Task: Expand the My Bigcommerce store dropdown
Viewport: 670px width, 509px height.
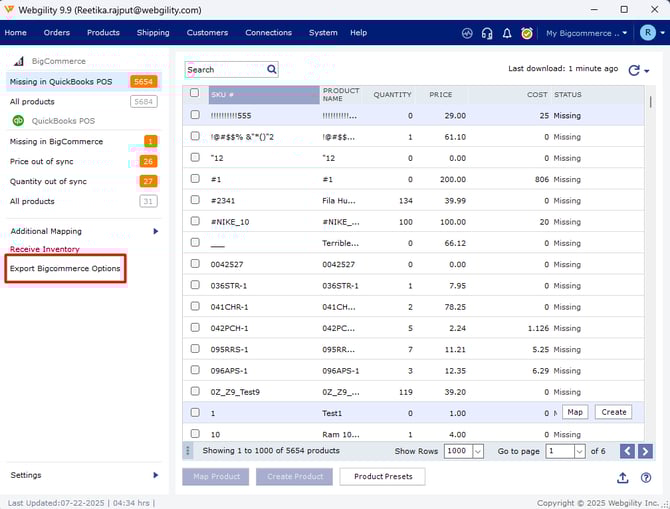Action: [625, 33]
